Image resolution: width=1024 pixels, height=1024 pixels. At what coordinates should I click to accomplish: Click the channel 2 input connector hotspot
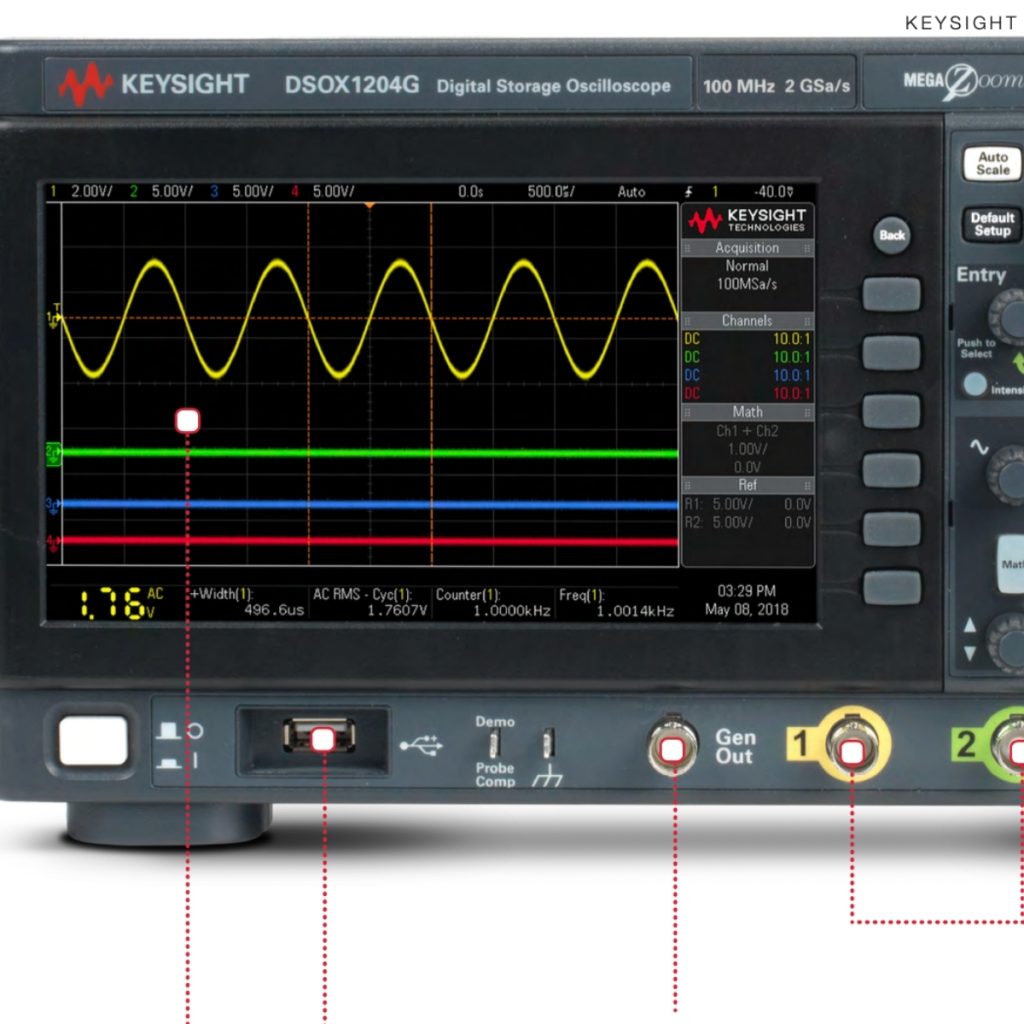pos(1016,753)
